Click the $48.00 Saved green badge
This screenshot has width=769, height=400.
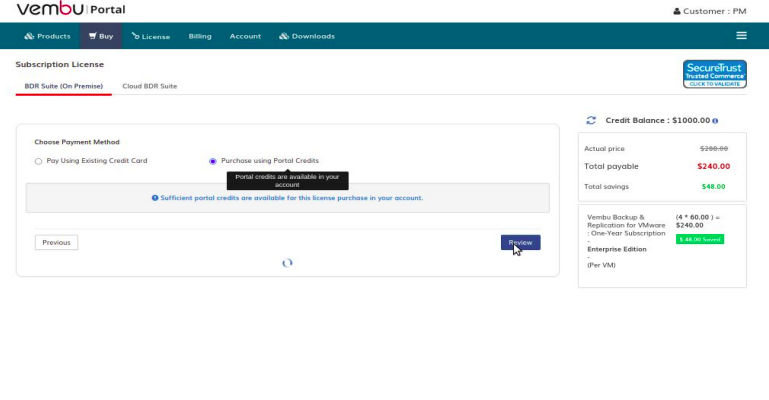(700, 239)
